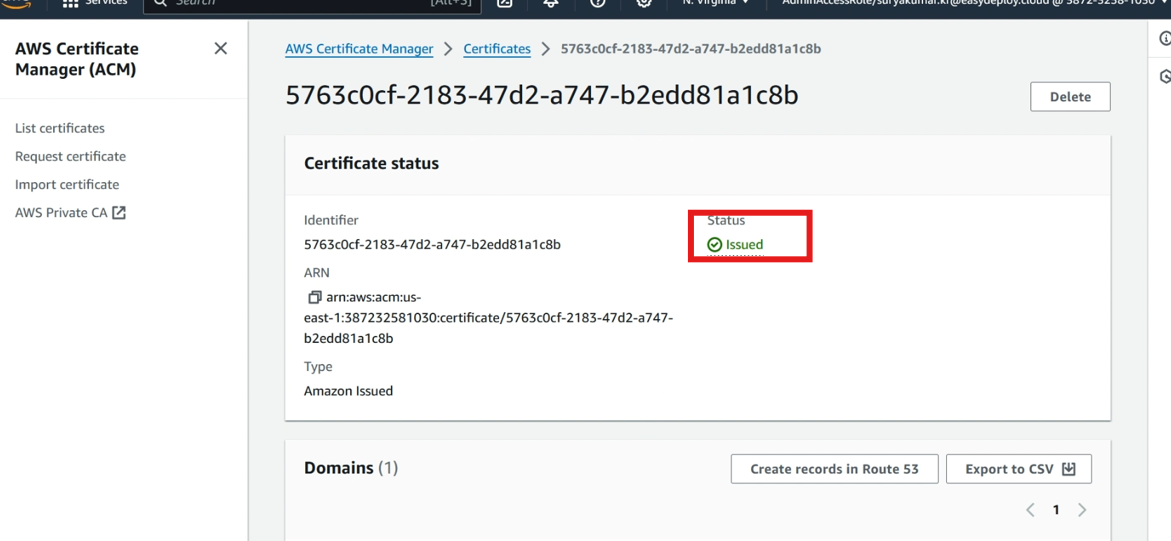Go to previous page of domains
Image resolution: width=1171 pixels, height=541 pixels.
(x=1030, y=510)
